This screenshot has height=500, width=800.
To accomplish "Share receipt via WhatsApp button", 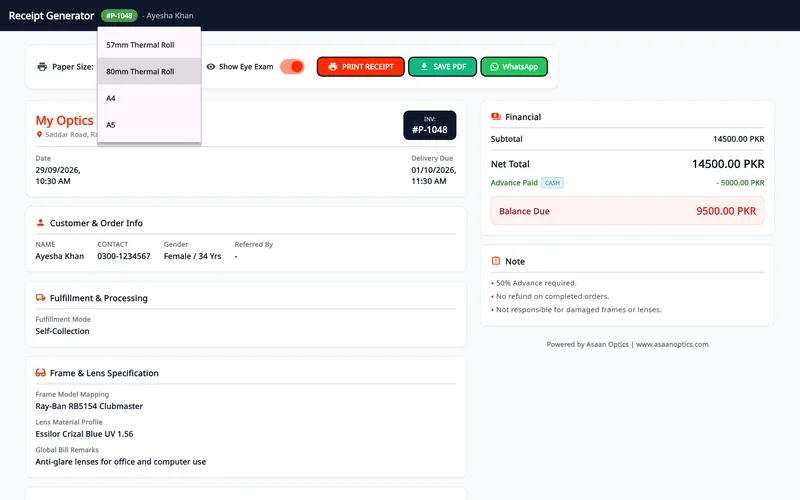I will pos(514,67).
